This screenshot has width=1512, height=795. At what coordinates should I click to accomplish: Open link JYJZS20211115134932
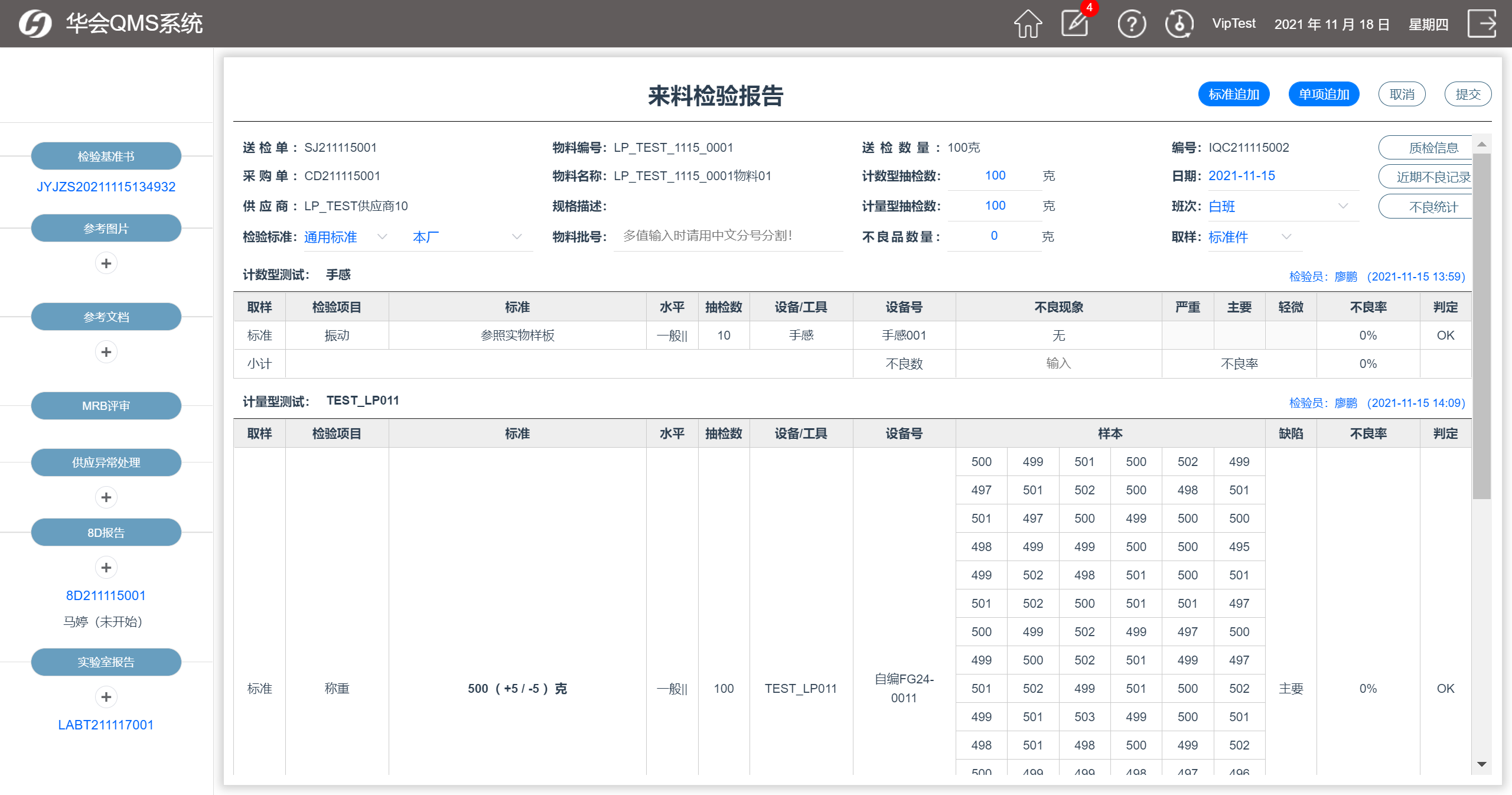[x=106, y=187]
